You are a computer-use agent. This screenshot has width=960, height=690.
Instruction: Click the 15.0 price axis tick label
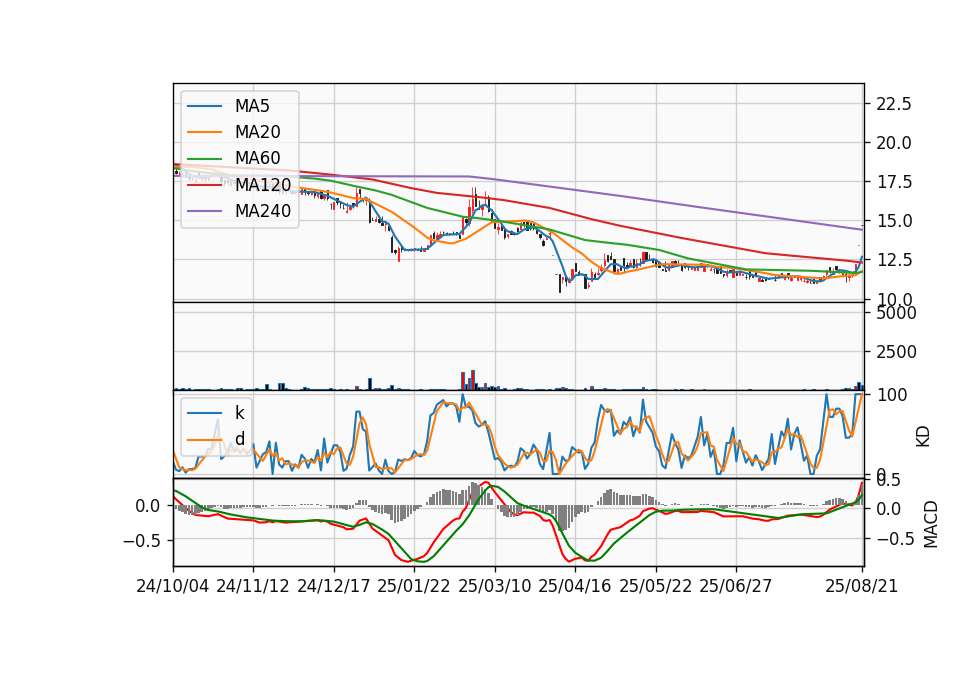[x=894, y=221]
